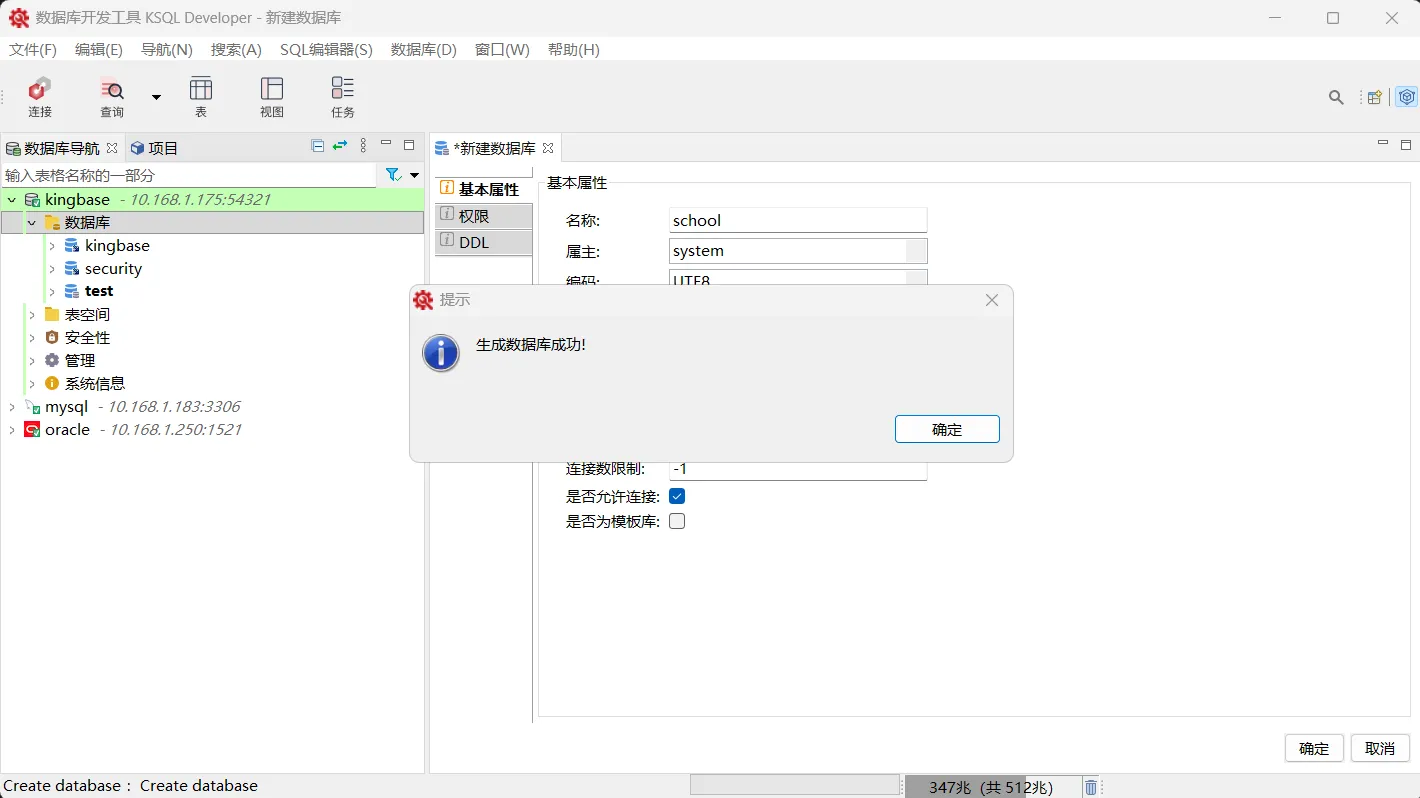Screen dimensions: 1420x798
Task: Click 确定 in the success dialog
Action: tap(946, 429)
